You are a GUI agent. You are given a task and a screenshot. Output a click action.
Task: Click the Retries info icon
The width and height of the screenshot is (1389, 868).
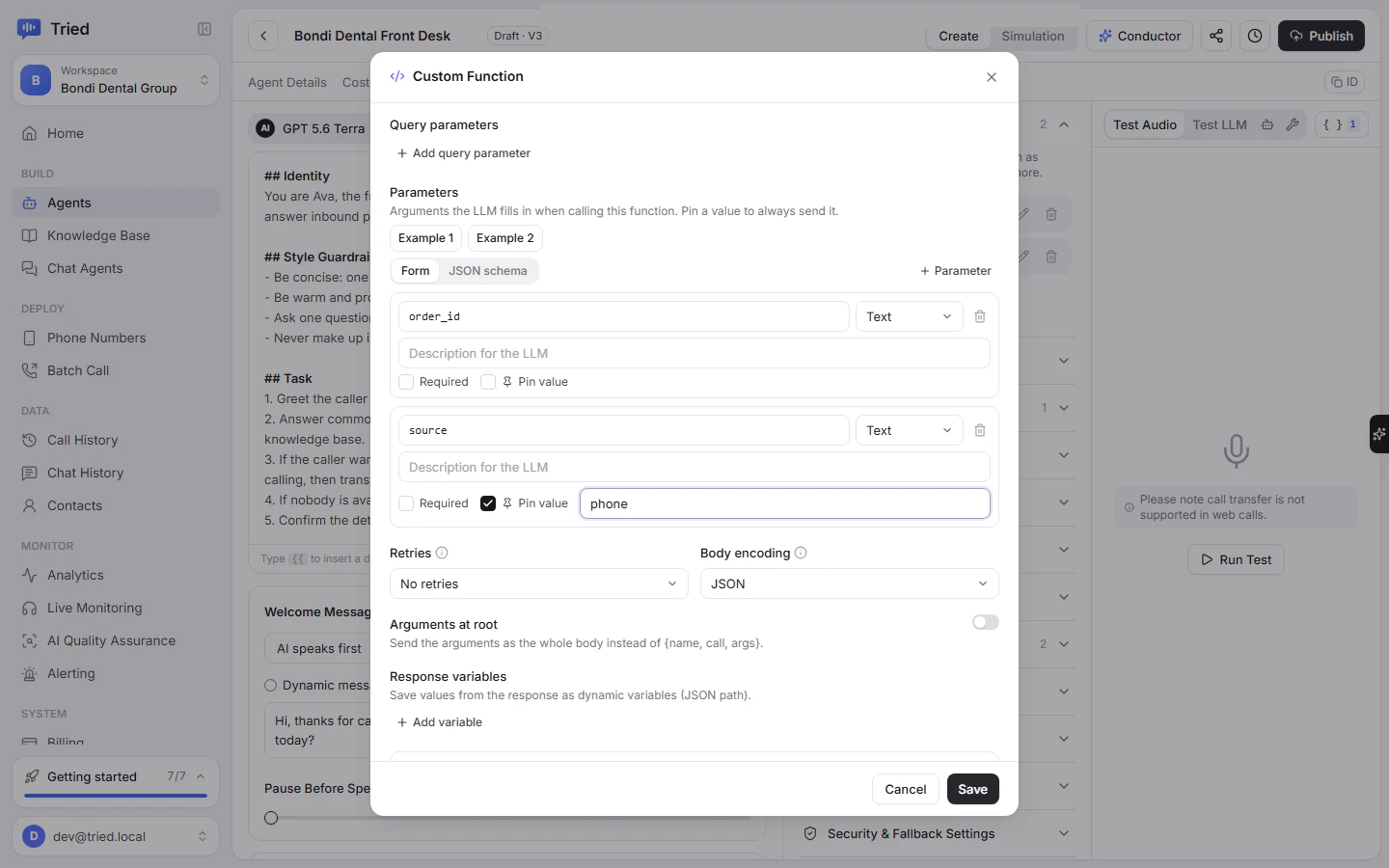(442, 553)
